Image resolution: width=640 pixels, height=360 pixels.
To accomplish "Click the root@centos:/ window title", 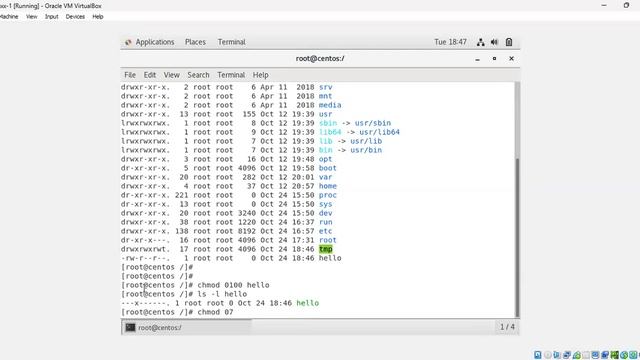I will [x=320, y=58].
